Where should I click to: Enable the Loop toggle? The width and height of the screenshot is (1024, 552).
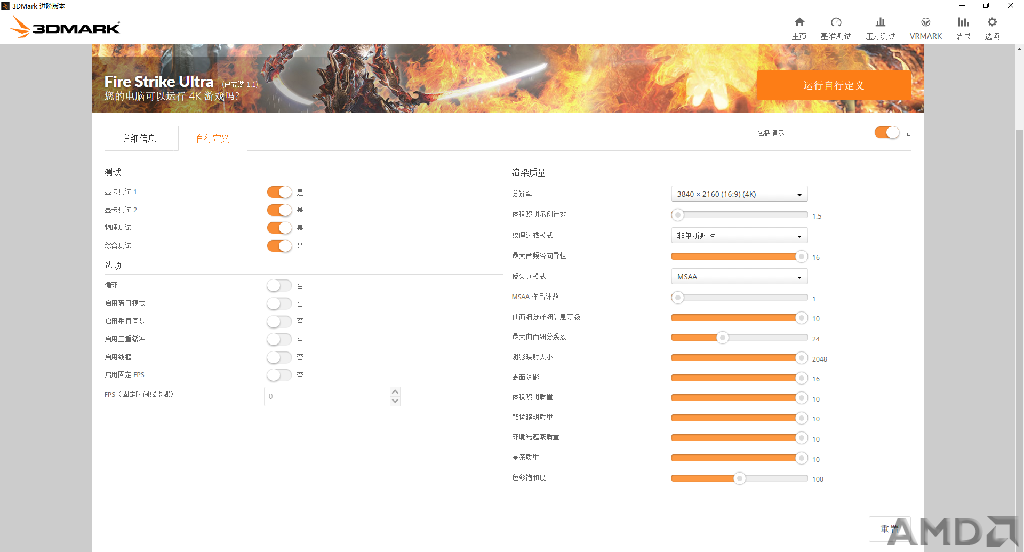pyautogui.click(x=280, y=286)
